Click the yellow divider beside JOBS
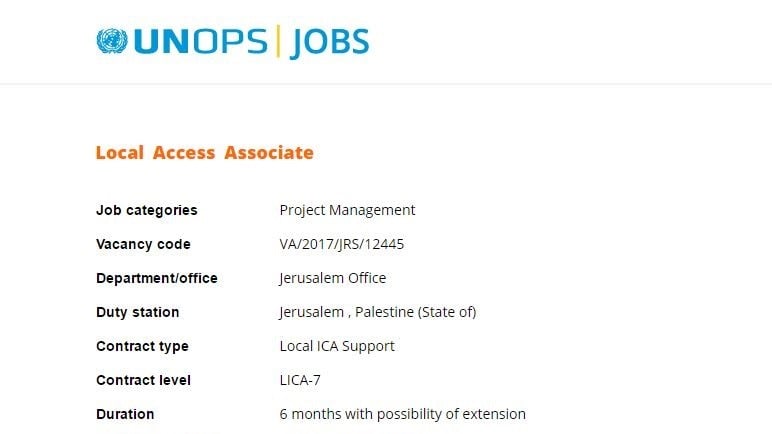772x434 pixels. coord(278,41)
